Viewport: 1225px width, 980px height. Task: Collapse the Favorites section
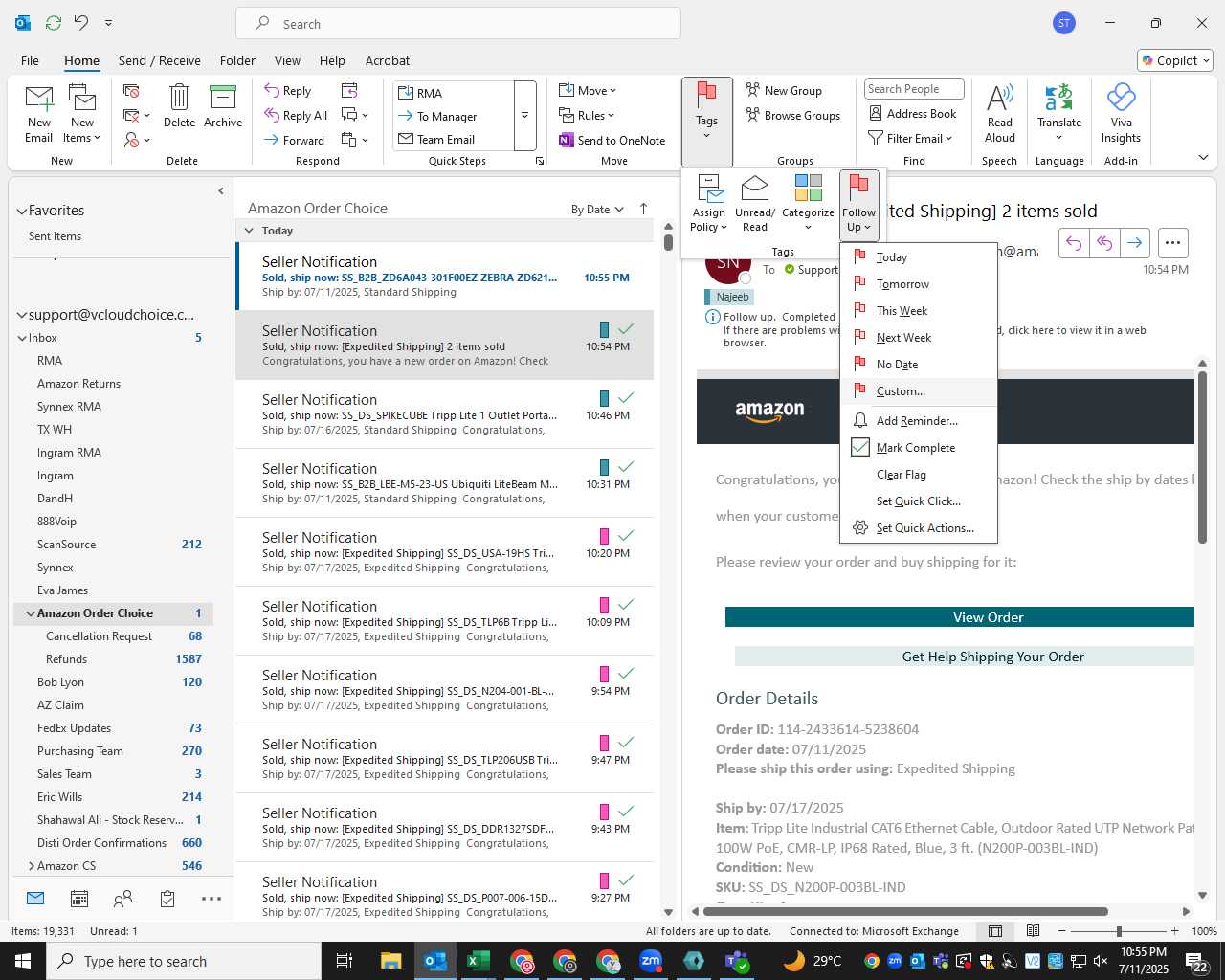21,211
